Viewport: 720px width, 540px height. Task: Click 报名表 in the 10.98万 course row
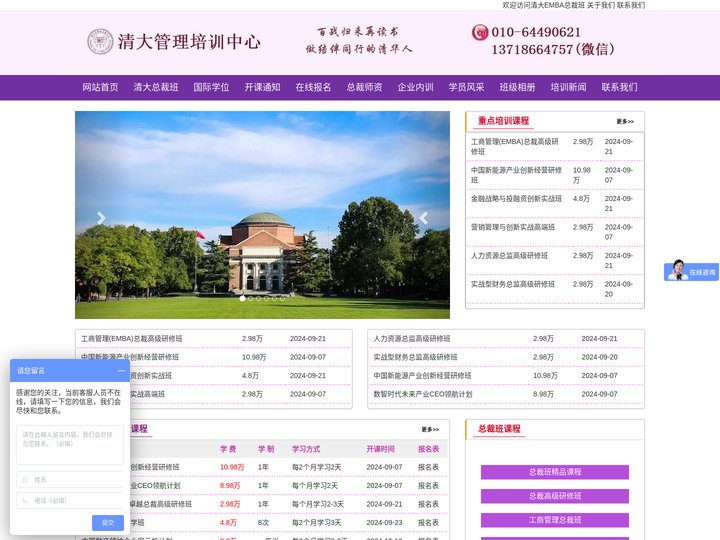(x=428, y=467)
